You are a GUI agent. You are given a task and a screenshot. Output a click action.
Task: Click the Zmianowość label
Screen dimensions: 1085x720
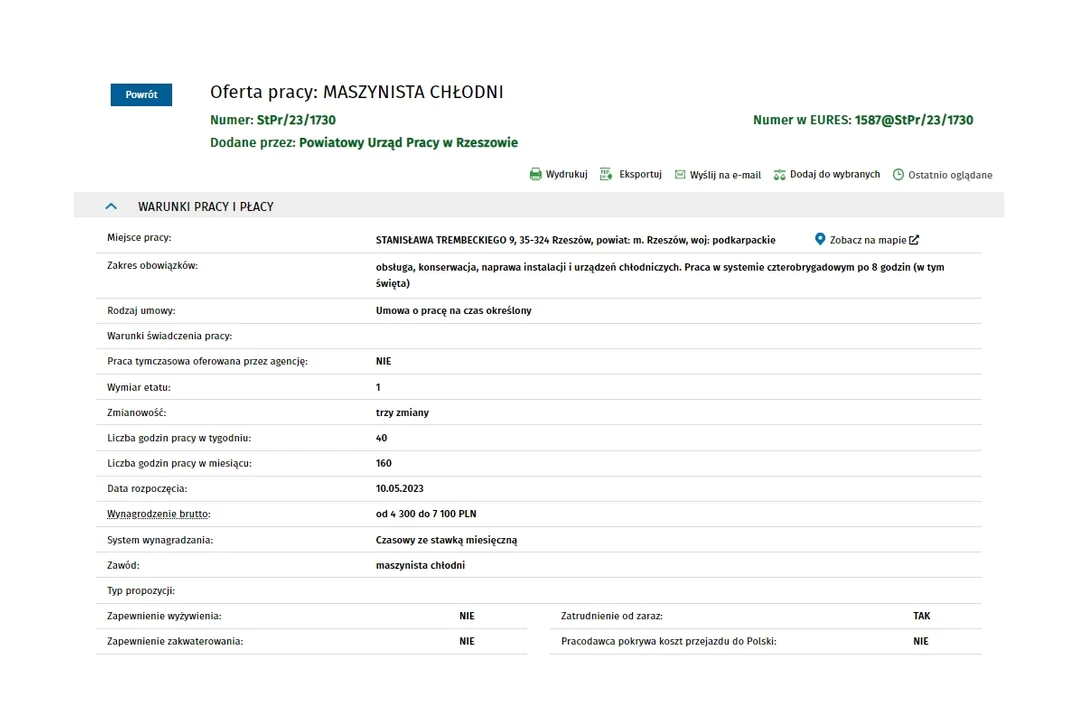coord(136,413)
